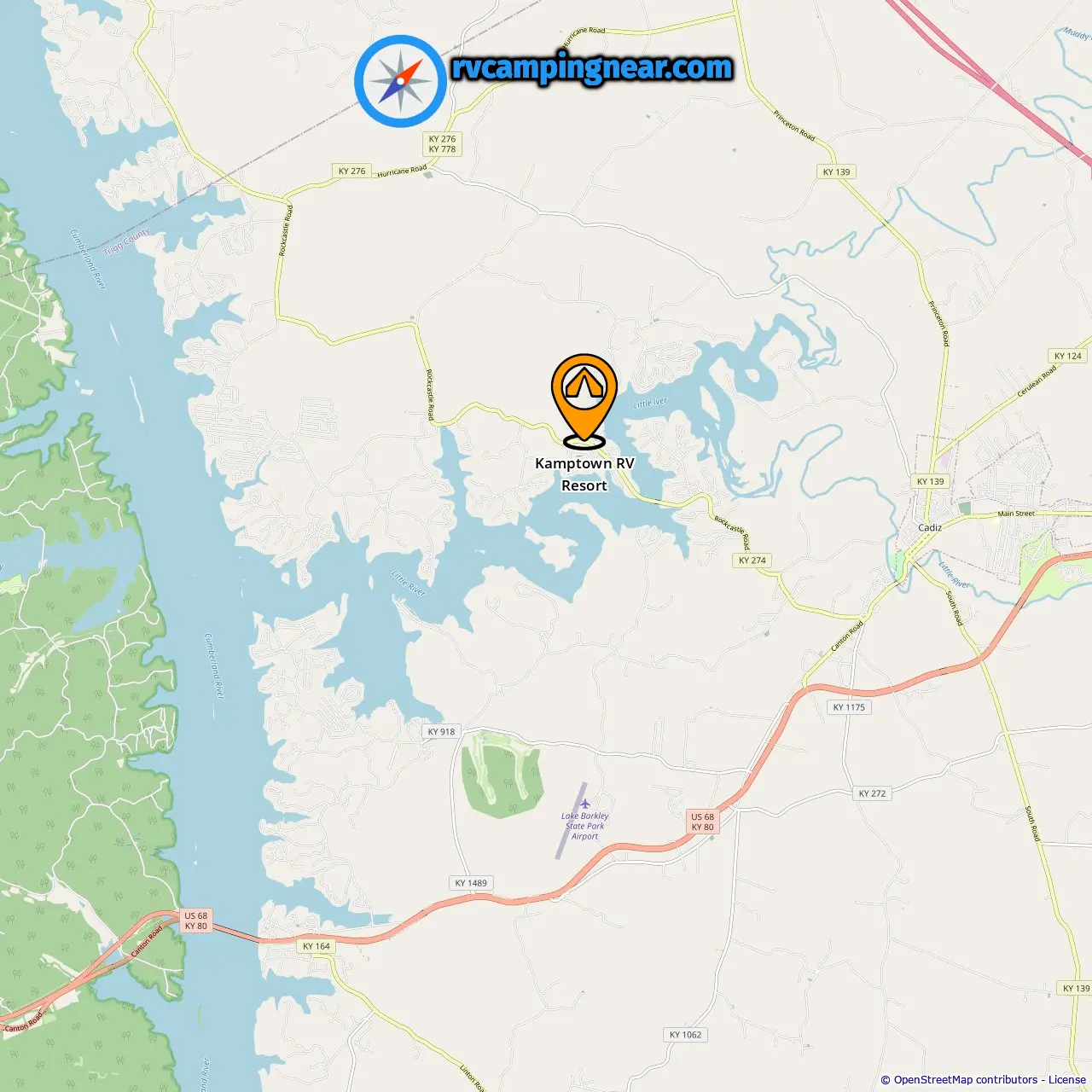The width and height of the screenshot is (1092, 1092).
Task: Click the green golf course area
Action: coord(502,773)
